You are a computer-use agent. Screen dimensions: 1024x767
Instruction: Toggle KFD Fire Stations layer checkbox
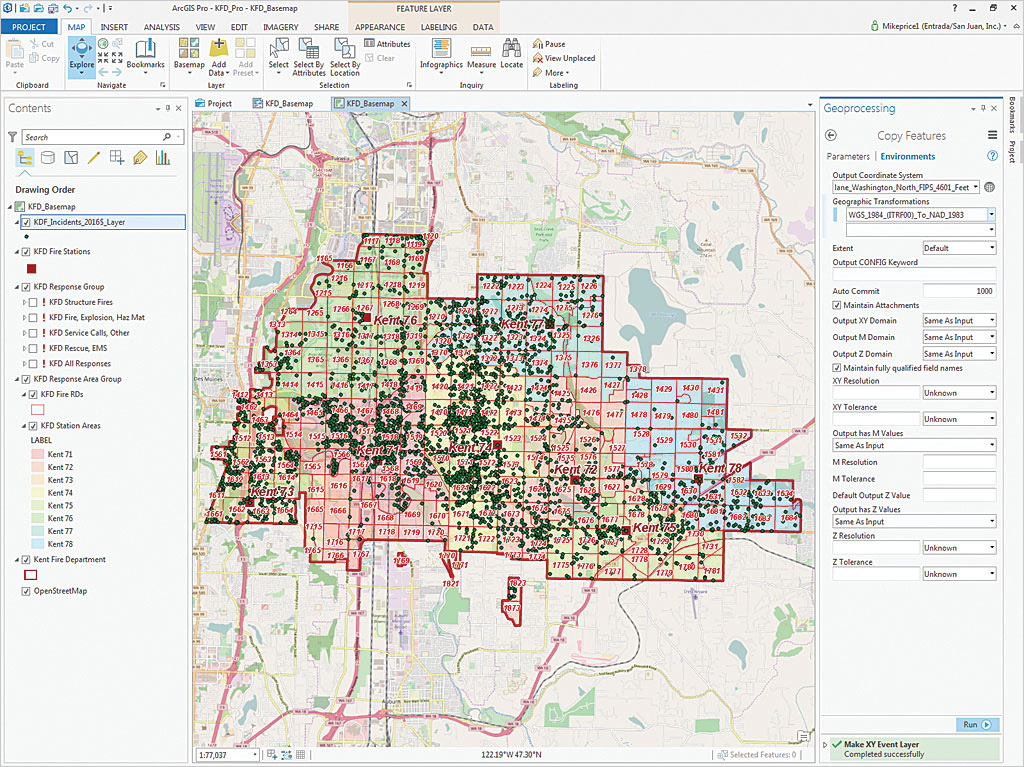26,252
